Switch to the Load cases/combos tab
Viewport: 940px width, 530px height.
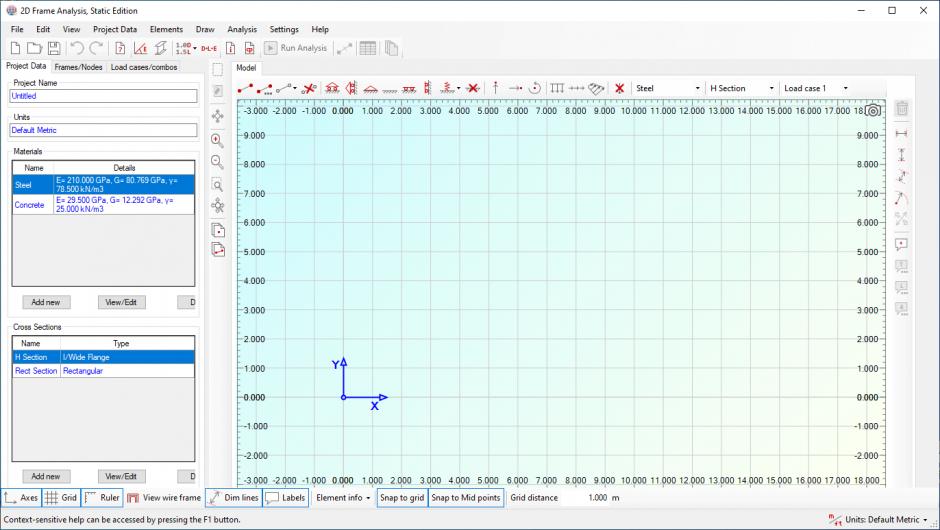[x=144, y=67]
